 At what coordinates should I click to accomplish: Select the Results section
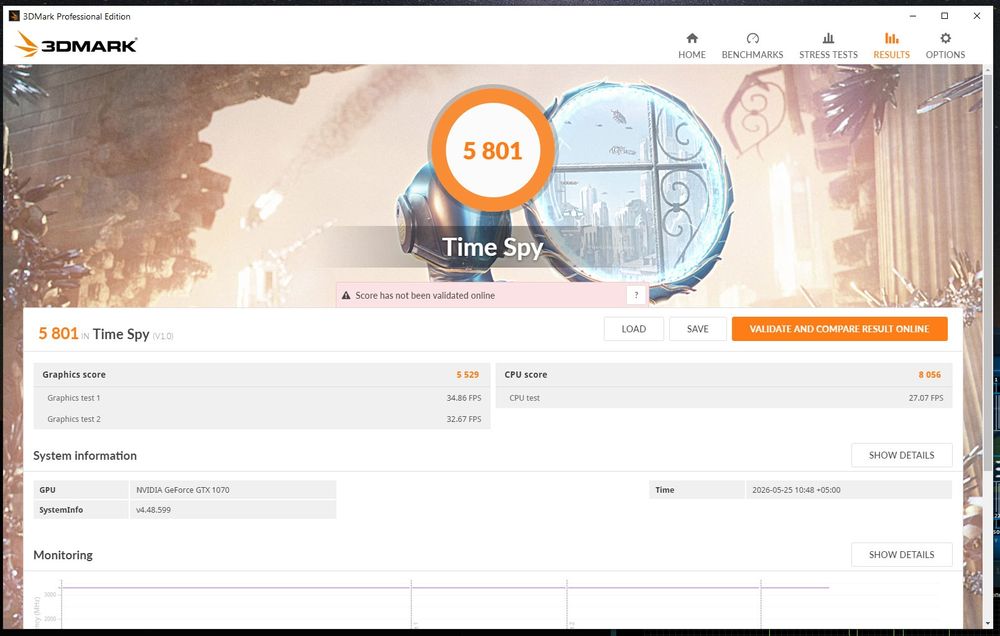[x=891, y=46]
